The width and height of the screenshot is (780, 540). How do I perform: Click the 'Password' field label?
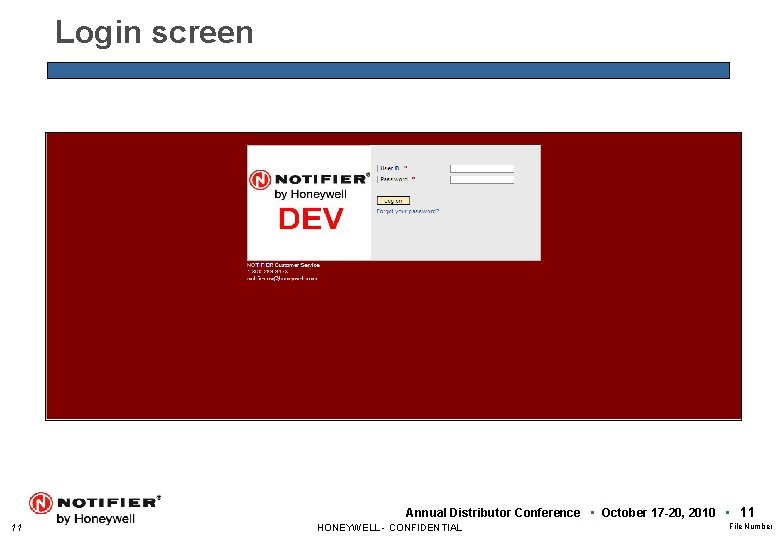[394, 179]
